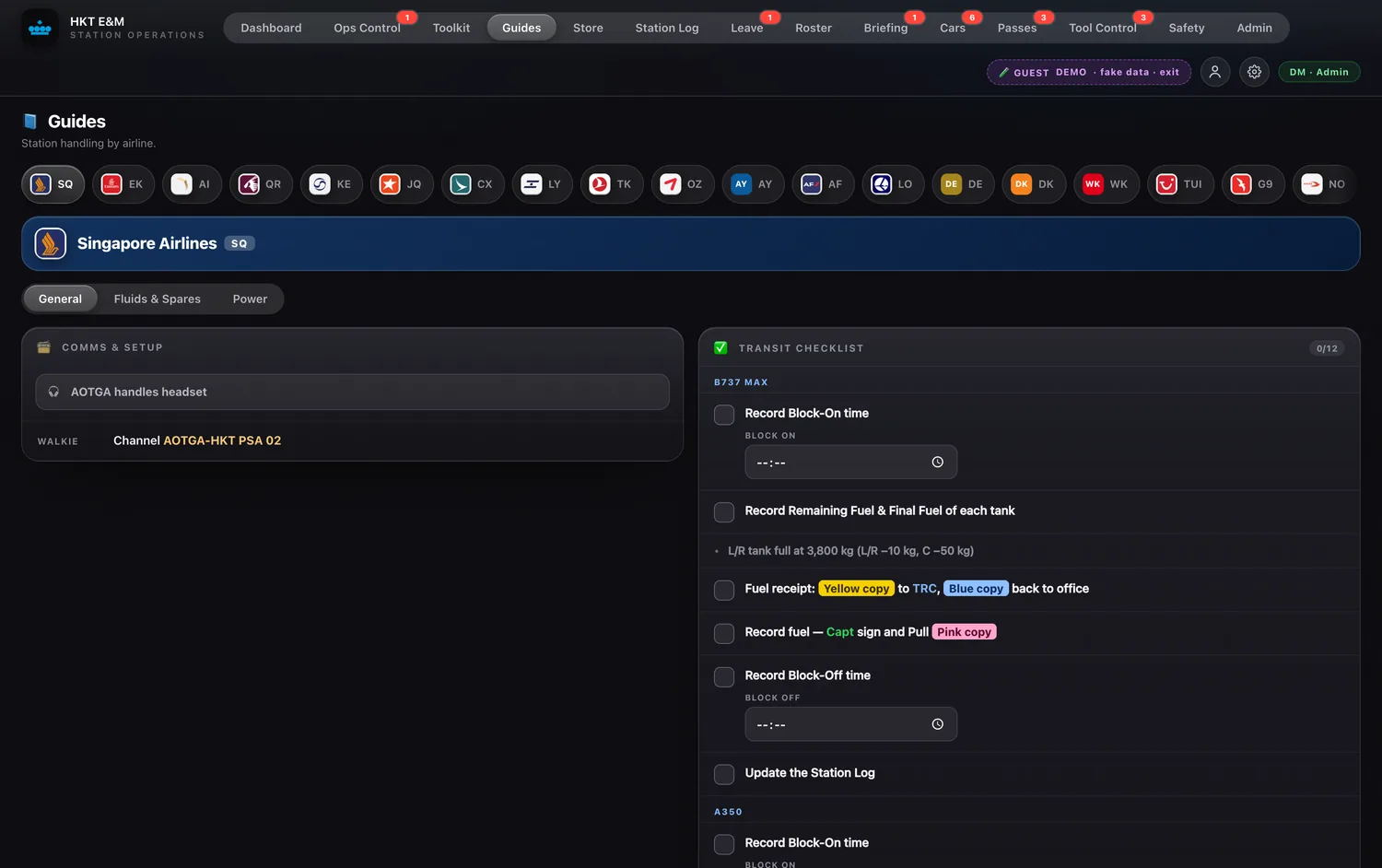Check the Fuel receipt checklist item

pyautogui.click(x=724, y=590)
